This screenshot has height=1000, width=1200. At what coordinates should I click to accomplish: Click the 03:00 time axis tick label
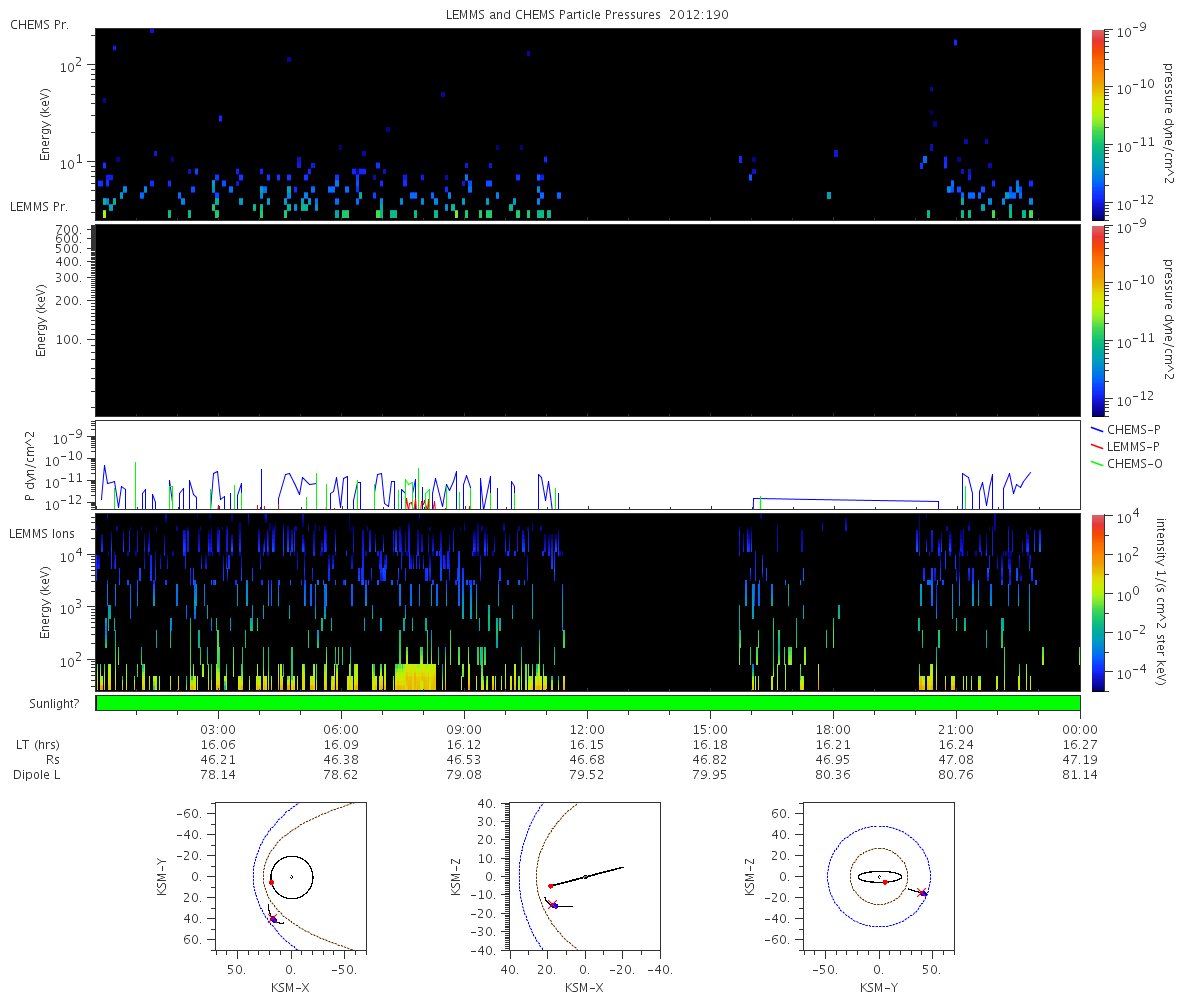(218, 729)
